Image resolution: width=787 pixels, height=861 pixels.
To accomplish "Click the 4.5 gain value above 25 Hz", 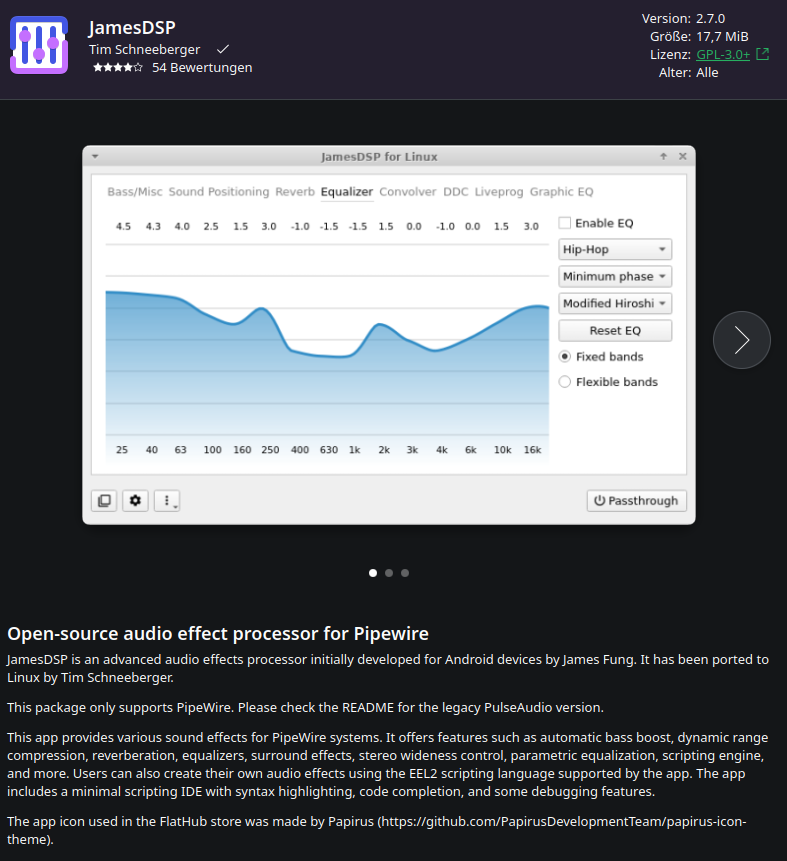I will [123, 226].
